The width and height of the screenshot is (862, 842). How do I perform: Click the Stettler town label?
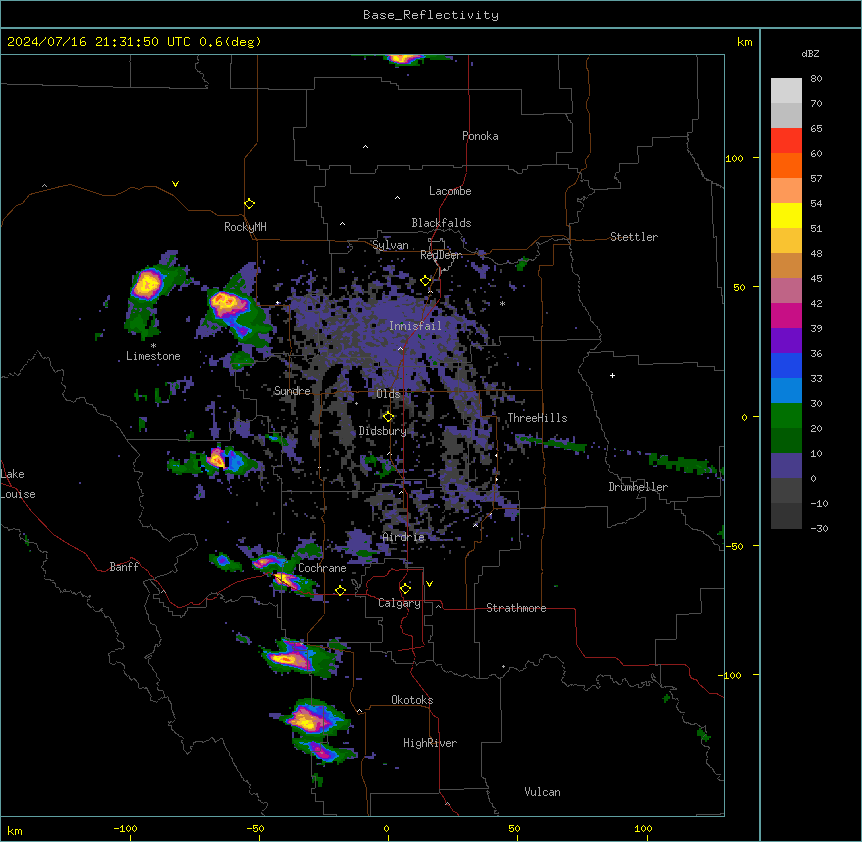633,237
